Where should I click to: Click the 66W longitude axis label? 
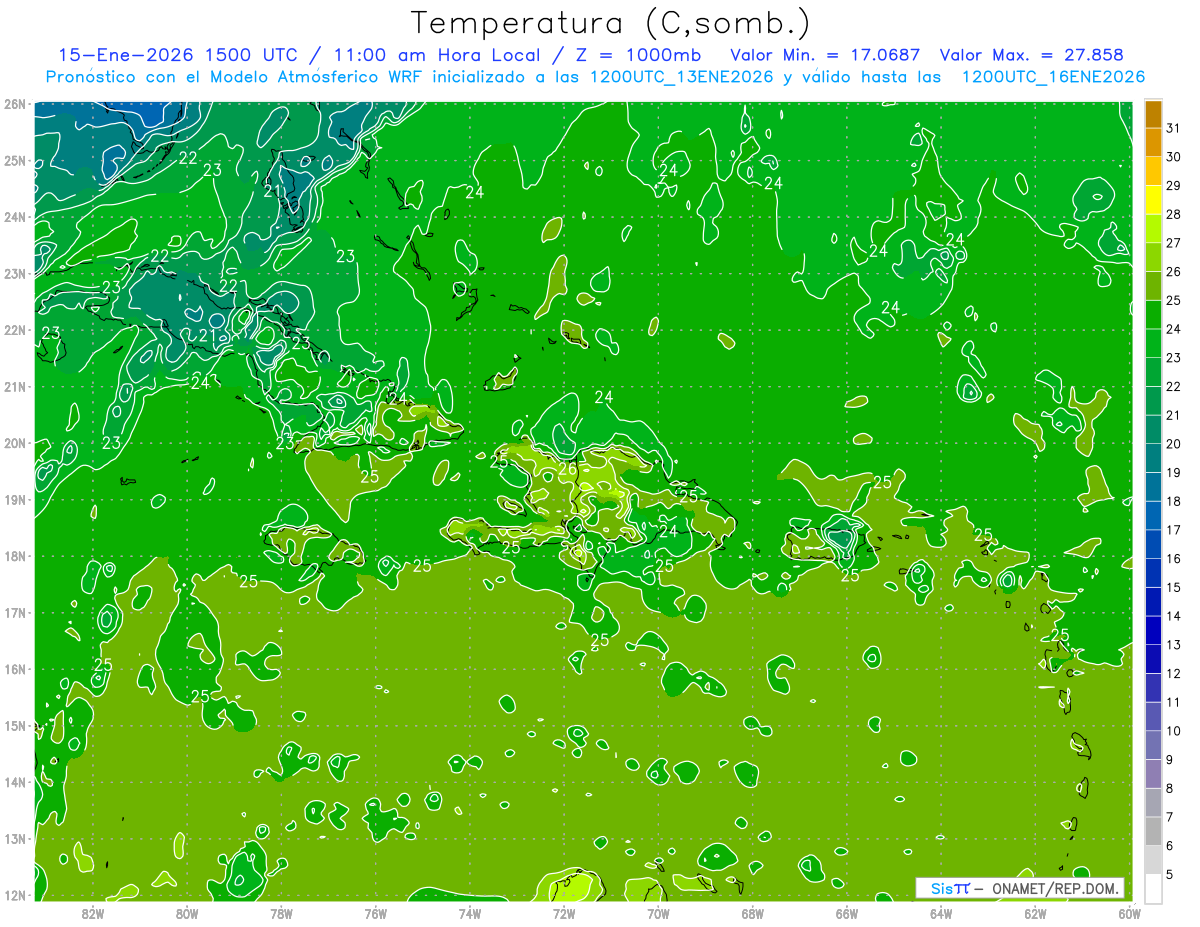coord(847,913)
